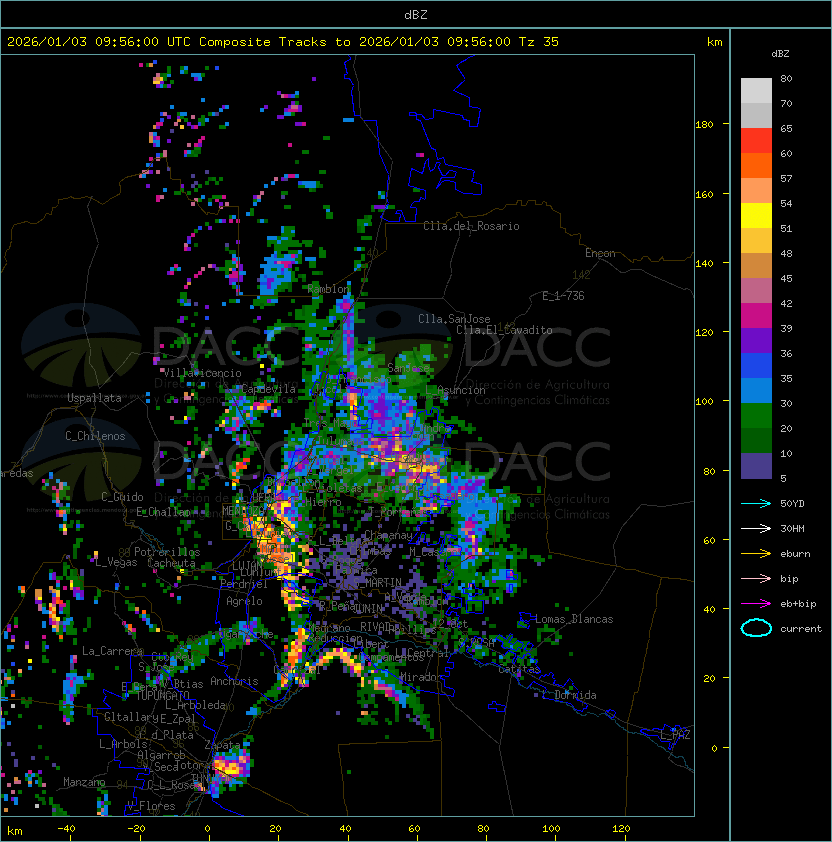The width and height of the screenshot is (832, 842).
Task: Click the 60 tick on horizontal axis
Action: coord(414,829)
